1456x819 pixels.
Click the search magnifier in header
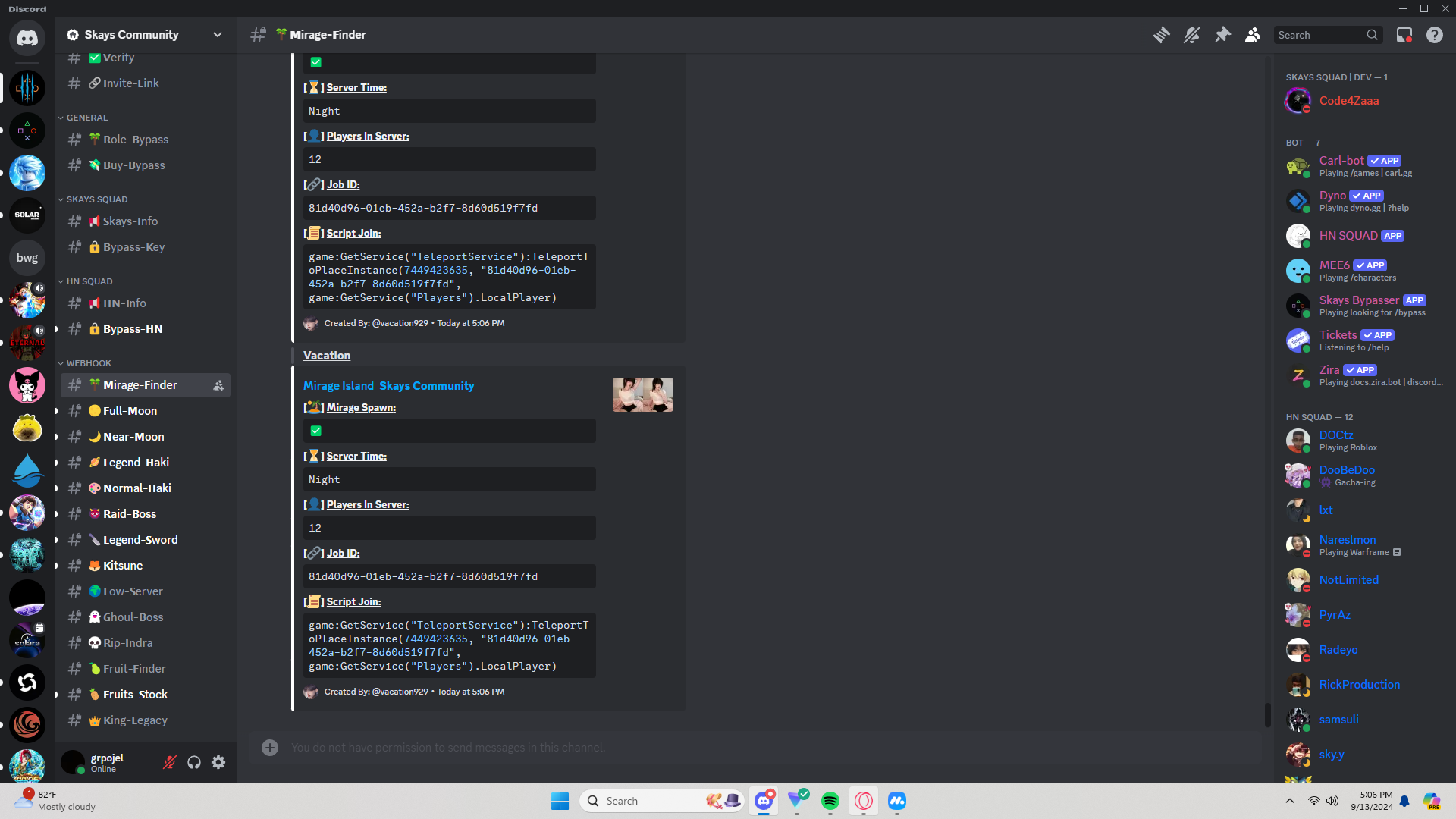(1372, 35)
